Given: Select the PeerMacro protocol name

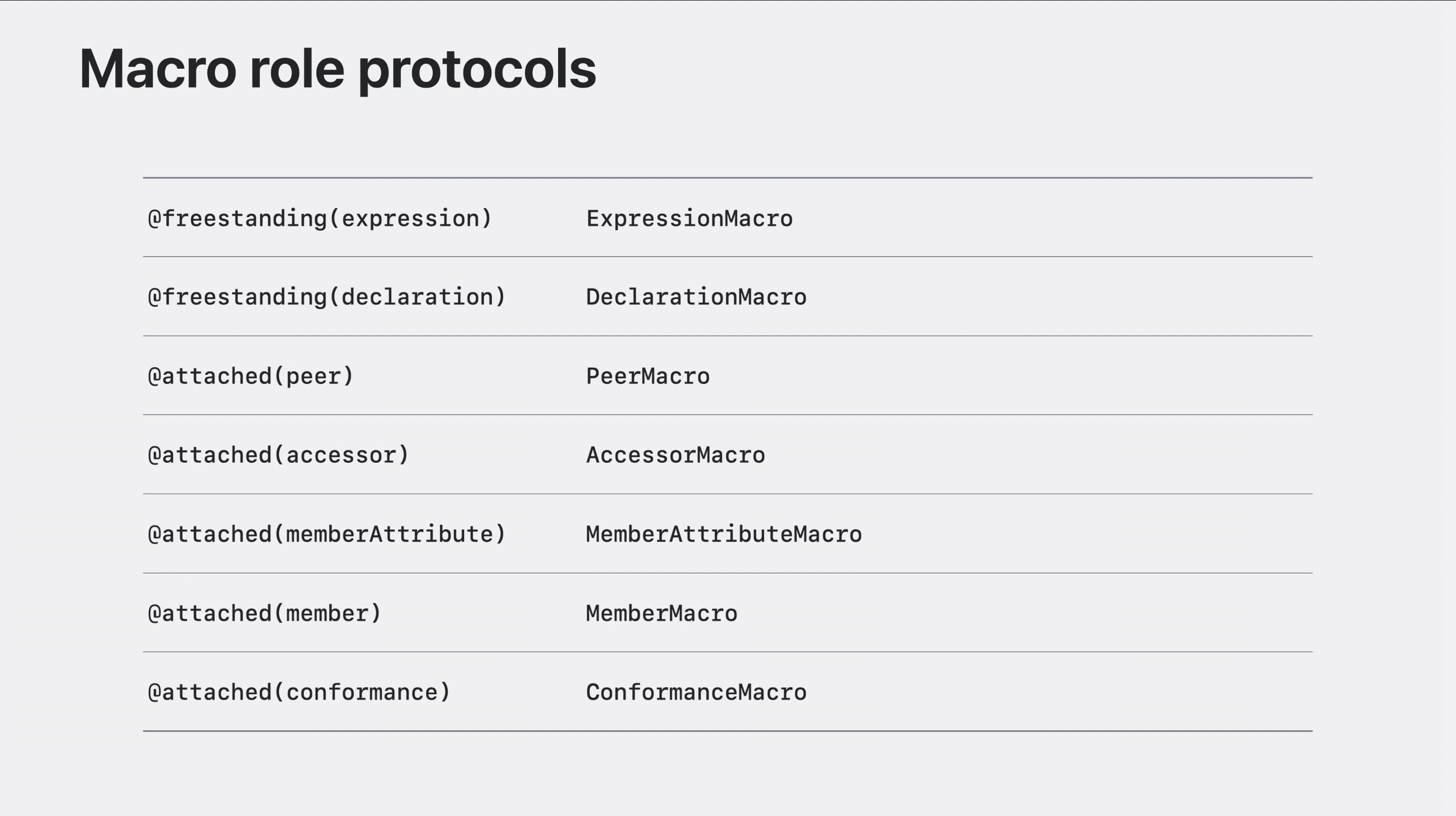Looking at the screenshot, I should click(648, 376).
